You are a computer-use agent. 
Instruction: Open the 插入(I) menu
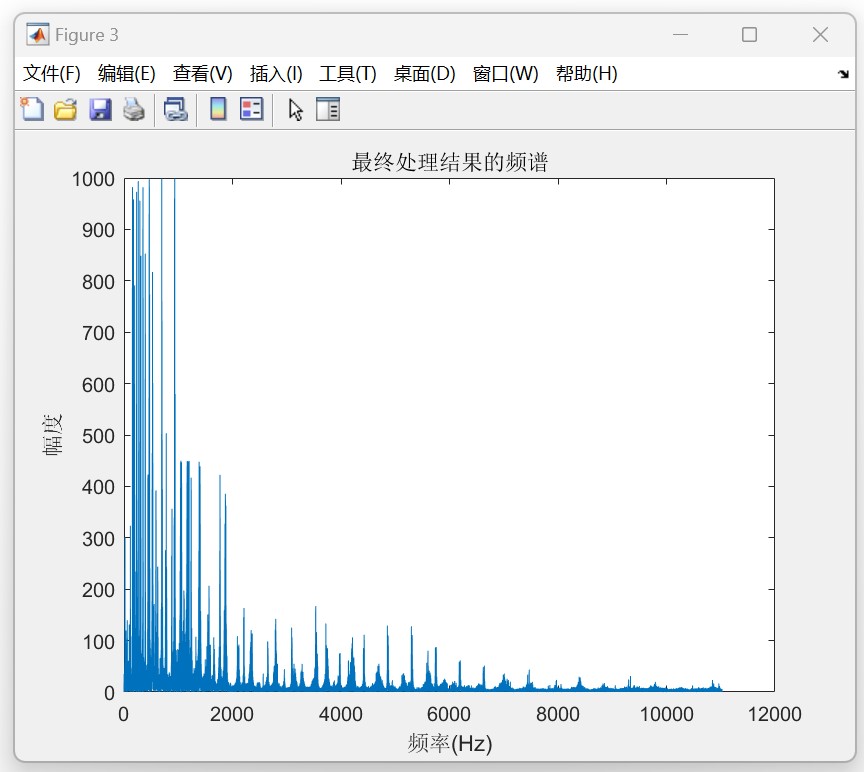[x=276, y=74]
